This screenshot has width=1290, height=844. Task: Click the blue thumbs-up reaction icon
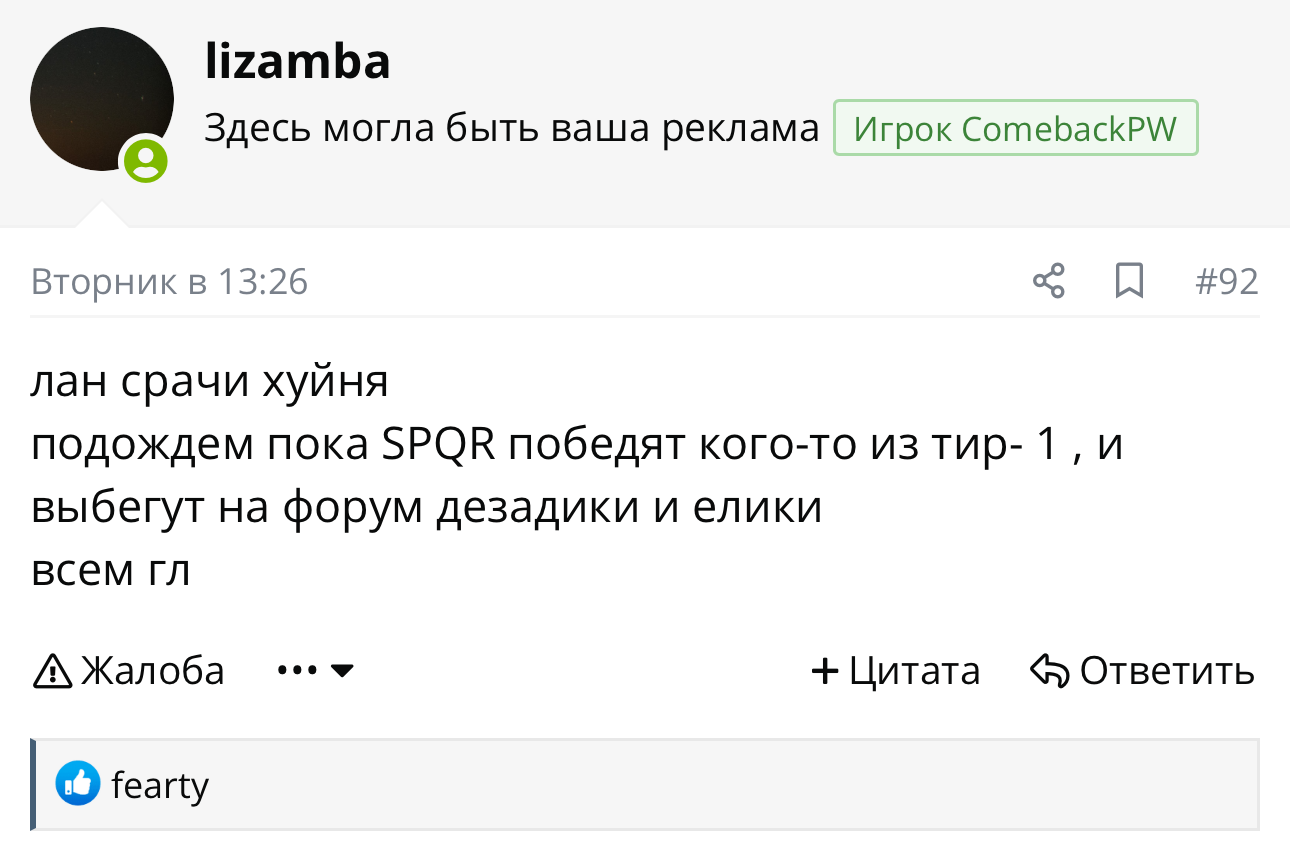coord(78,784)
